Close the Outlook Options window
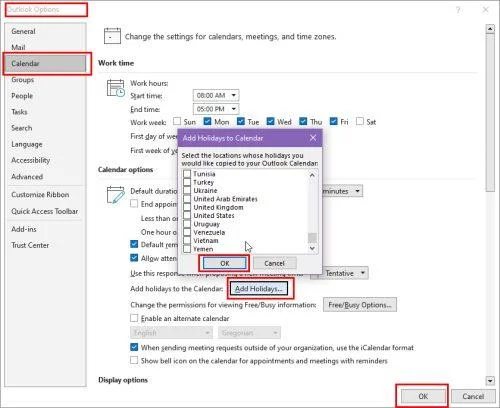 [486, 10]
